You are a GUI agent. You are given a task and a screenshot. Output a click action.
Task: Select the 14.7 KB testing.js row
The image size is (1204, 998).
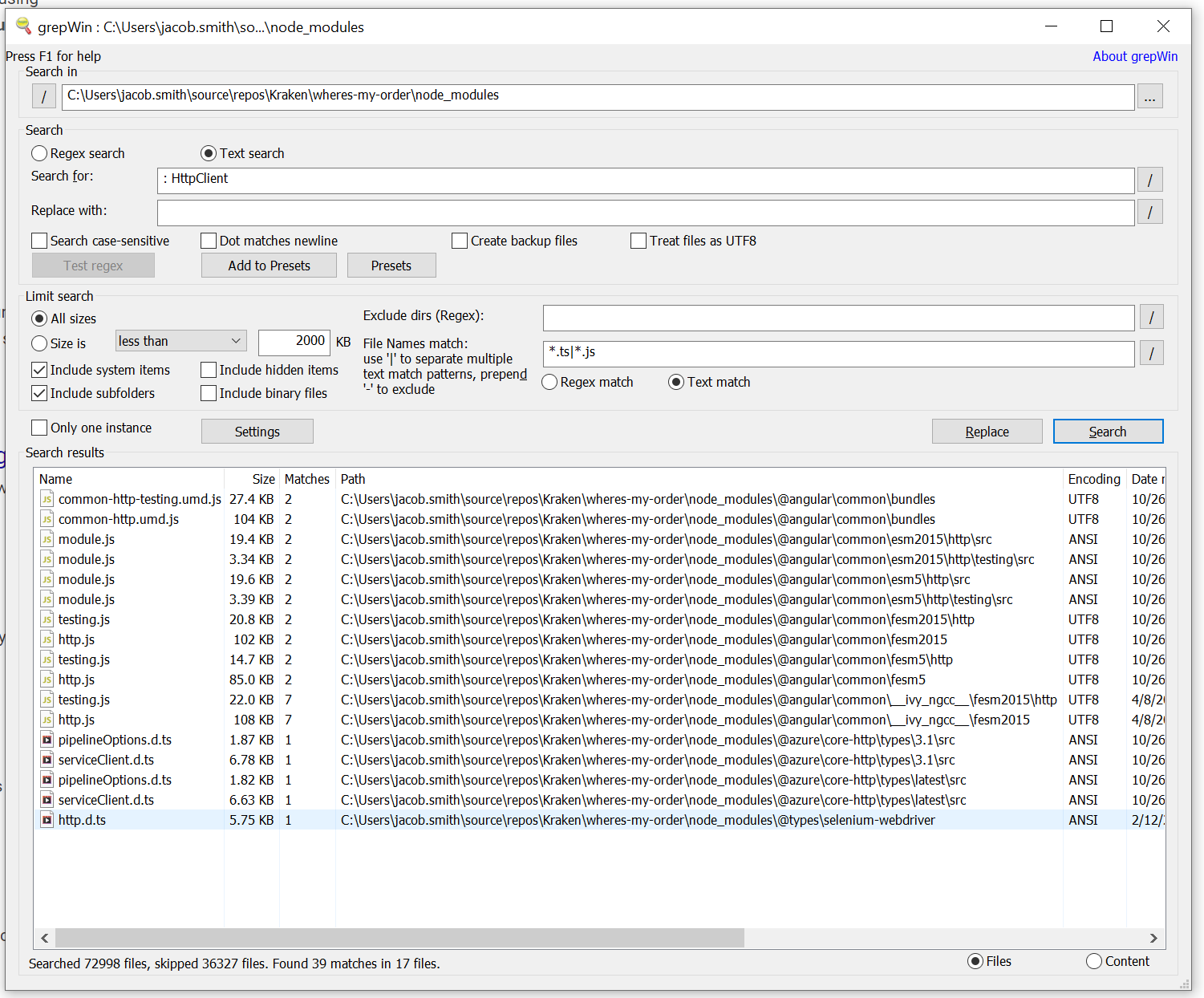(599, 659)
